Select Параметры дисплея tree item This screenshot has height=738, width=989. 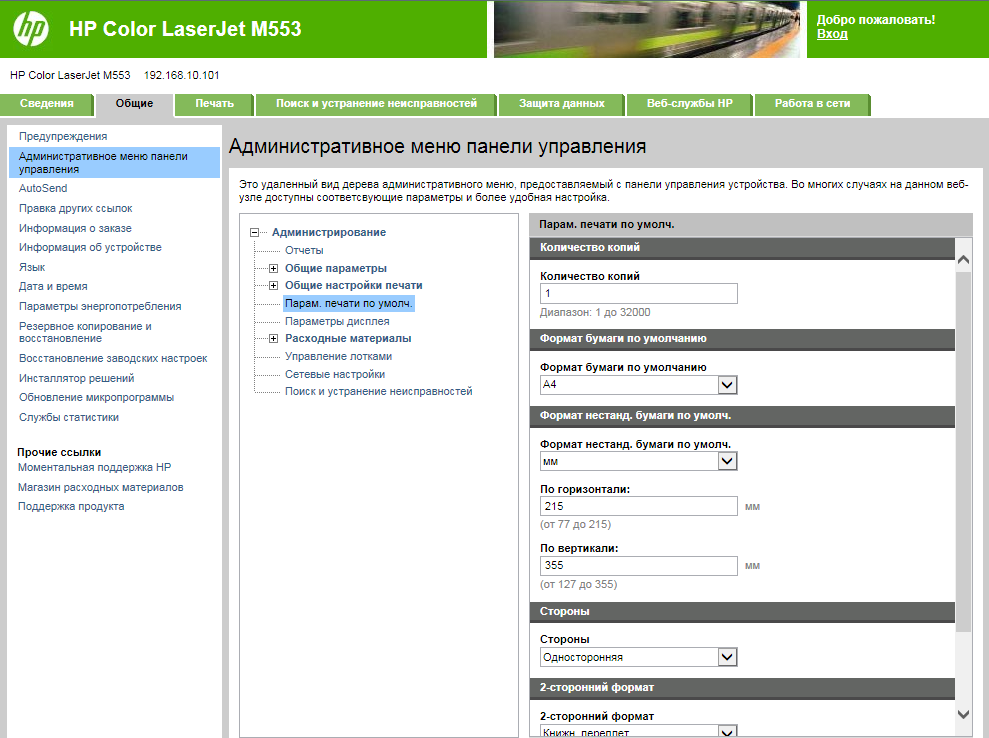click(337, 321)
